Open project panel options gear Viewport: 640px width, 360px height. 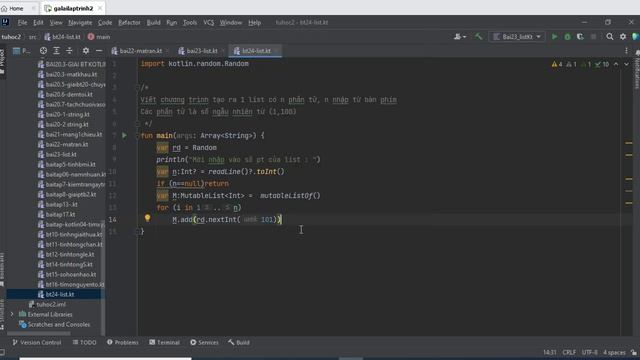pyautogui.click(x=86, y=51)
